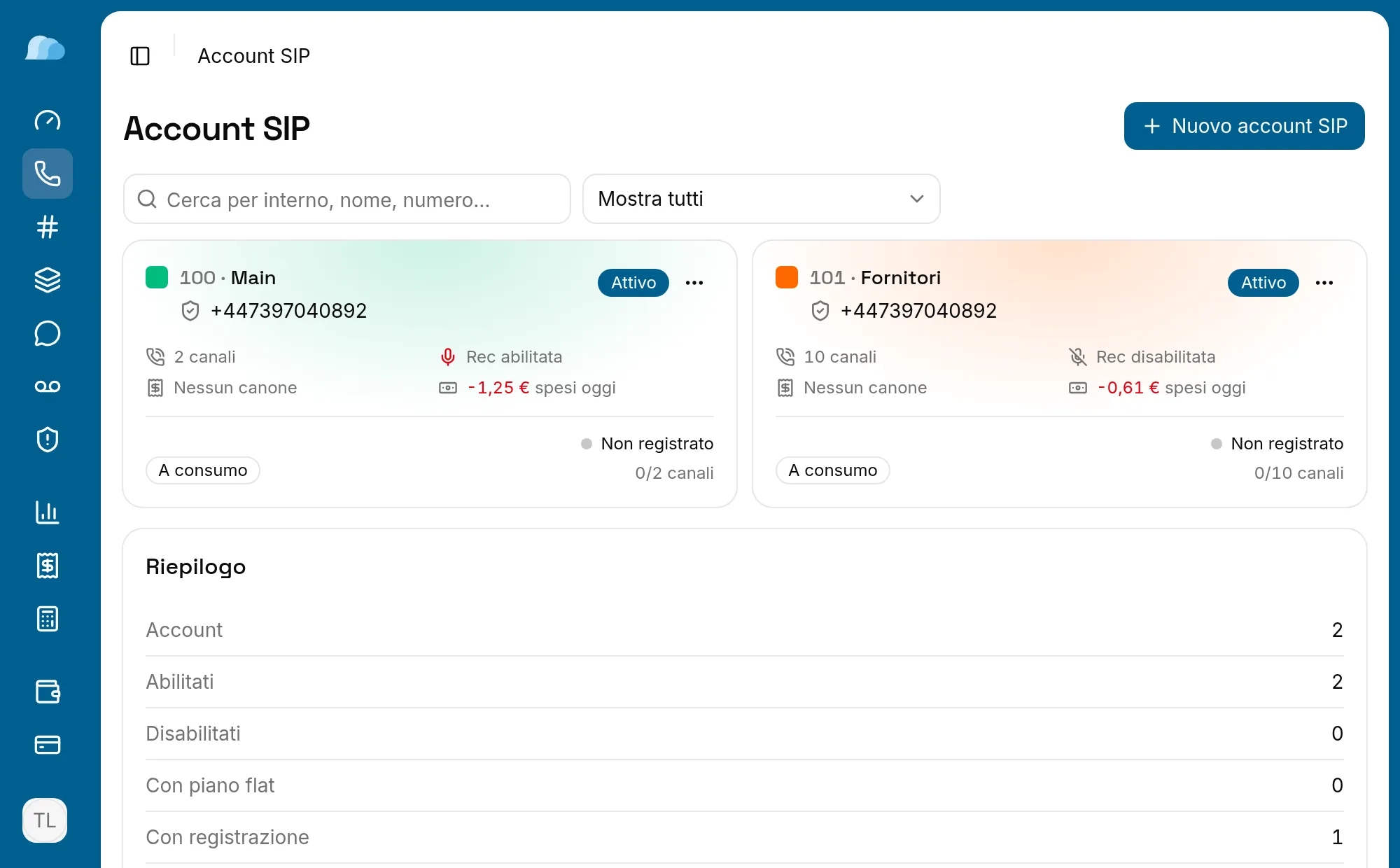Click the 'Abilitati' summary row
Screen dimensions: 1400x868
pos(745,682)
